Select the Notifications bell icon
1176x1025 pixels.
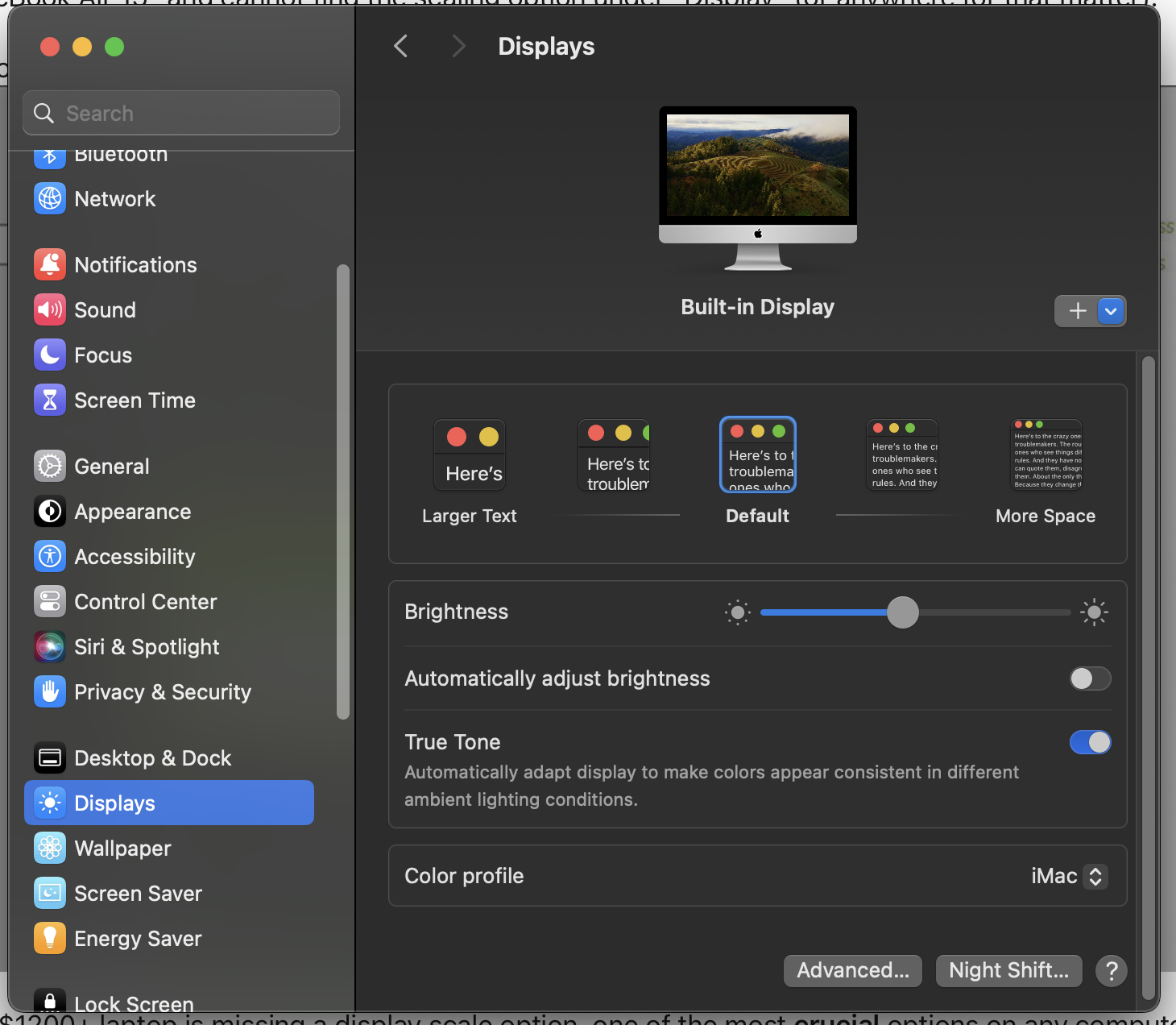coord(50,264)
